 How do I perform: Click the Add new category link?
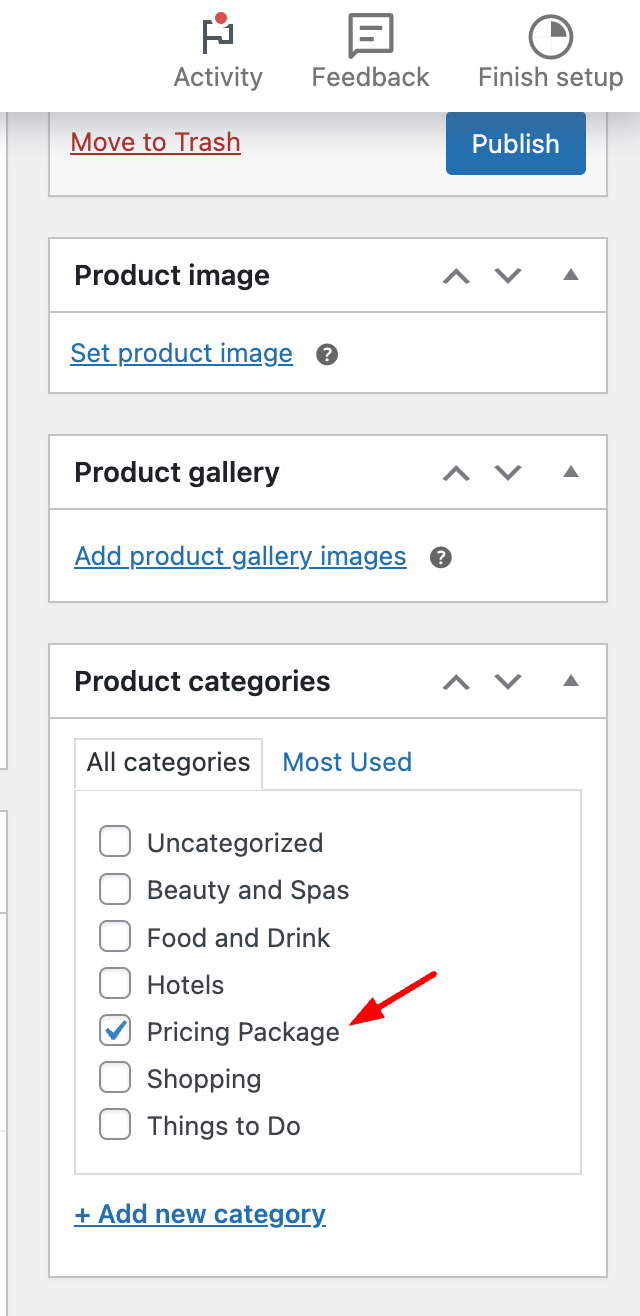coord(199,1213)
